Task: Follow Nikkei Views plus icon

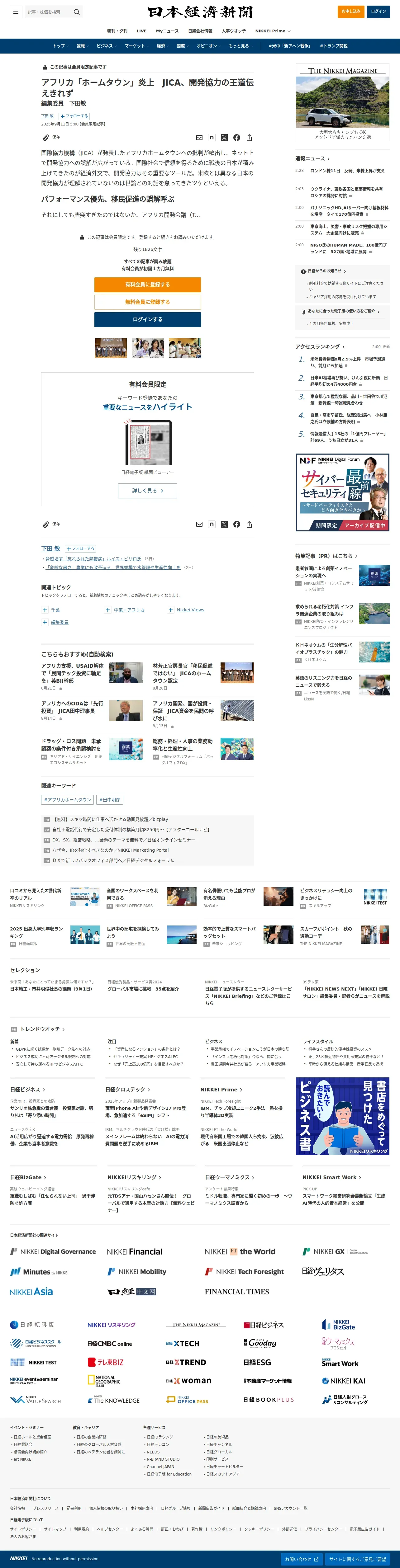Action: pyautogui.click(x=170, y=609)
